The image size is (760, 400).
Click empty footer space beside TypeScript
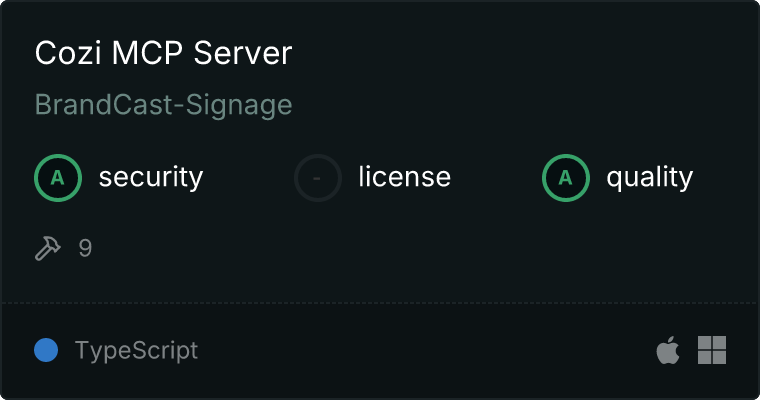tap(420, 350)
